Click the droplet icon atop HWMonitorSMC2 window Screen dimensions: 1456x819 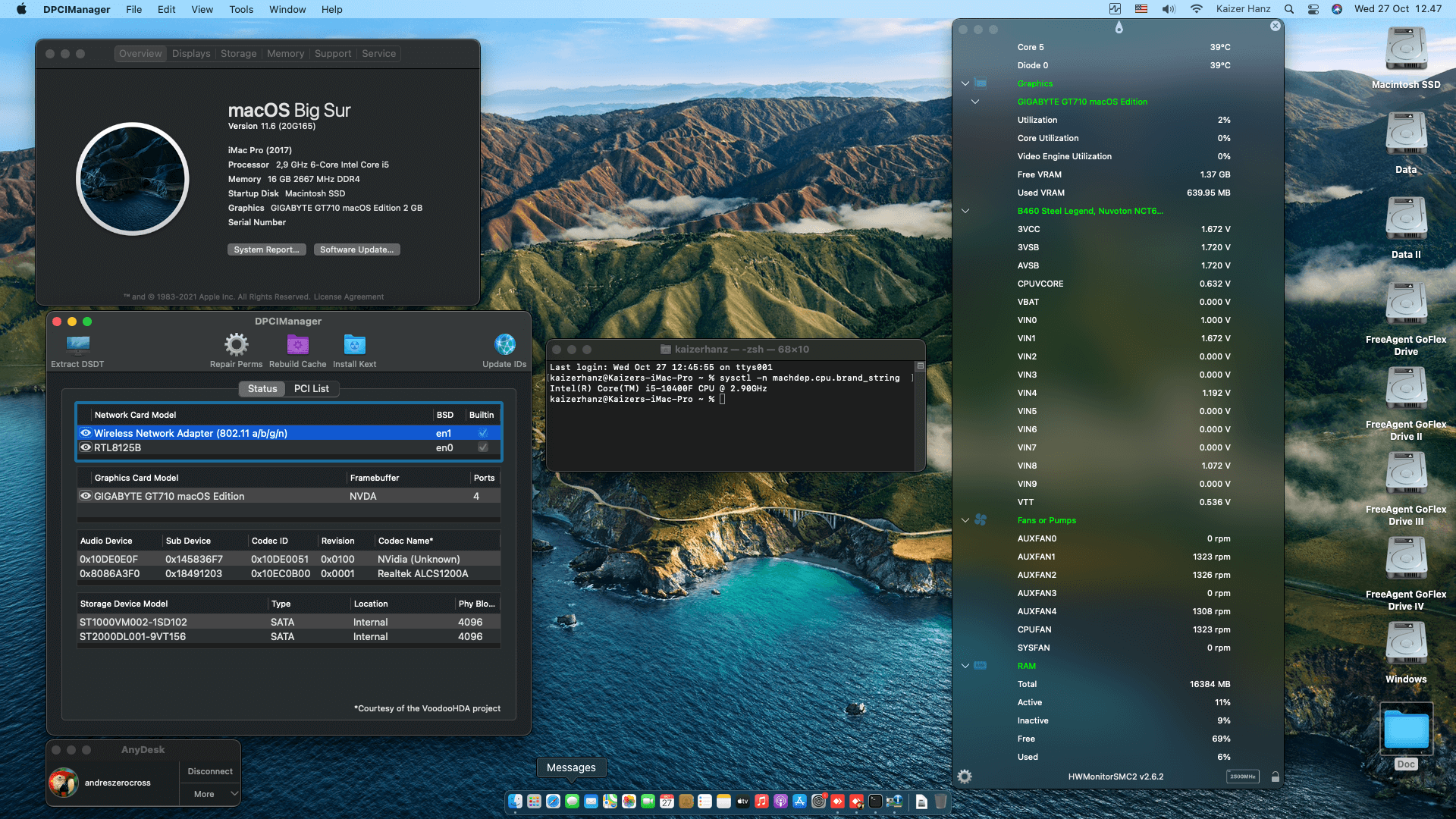[x=1119, y=27]
